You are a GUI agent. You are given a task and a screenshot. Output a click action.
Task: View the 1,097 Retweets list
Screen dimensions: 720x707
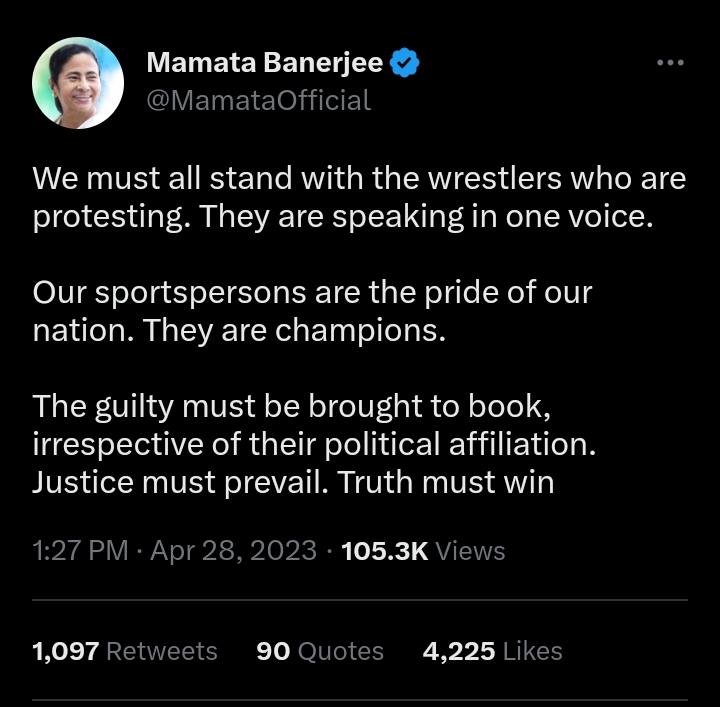tap(125, 651)
